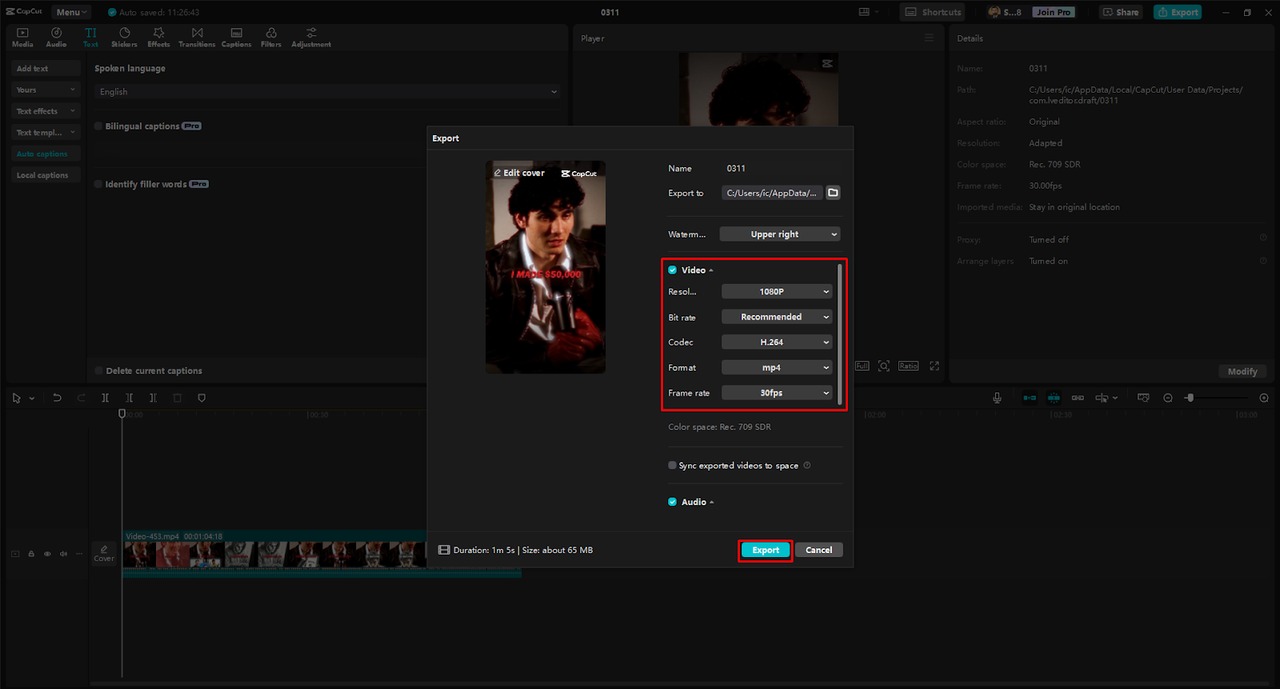Open the Resolution 1080P dropdown
Image resolution: width=1280 pixels, height=689 pixels.
click(x=778, y=292)
